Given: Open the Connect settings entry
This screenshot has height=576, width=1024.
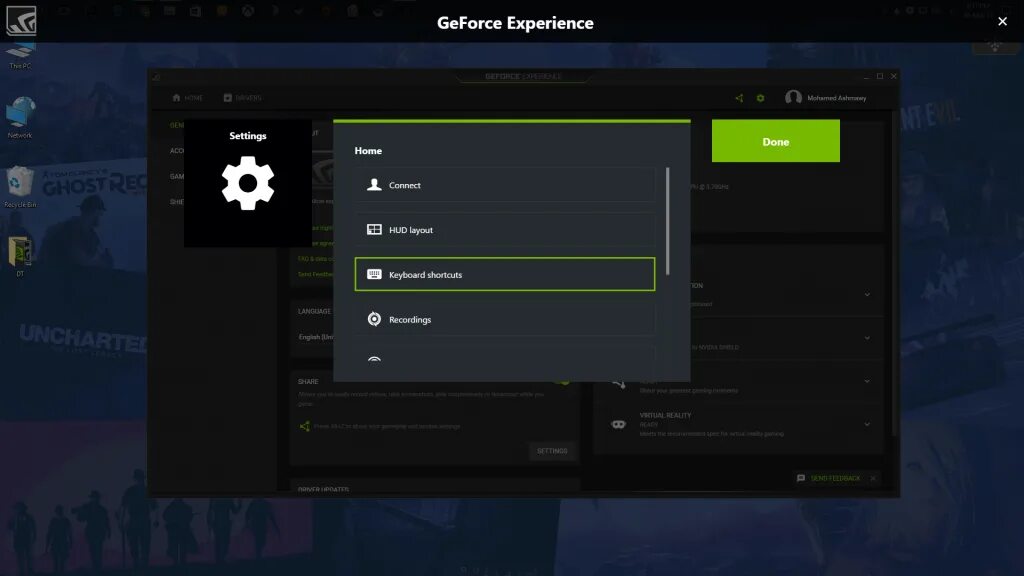Looking at the screenshot, I should point(504,185).
